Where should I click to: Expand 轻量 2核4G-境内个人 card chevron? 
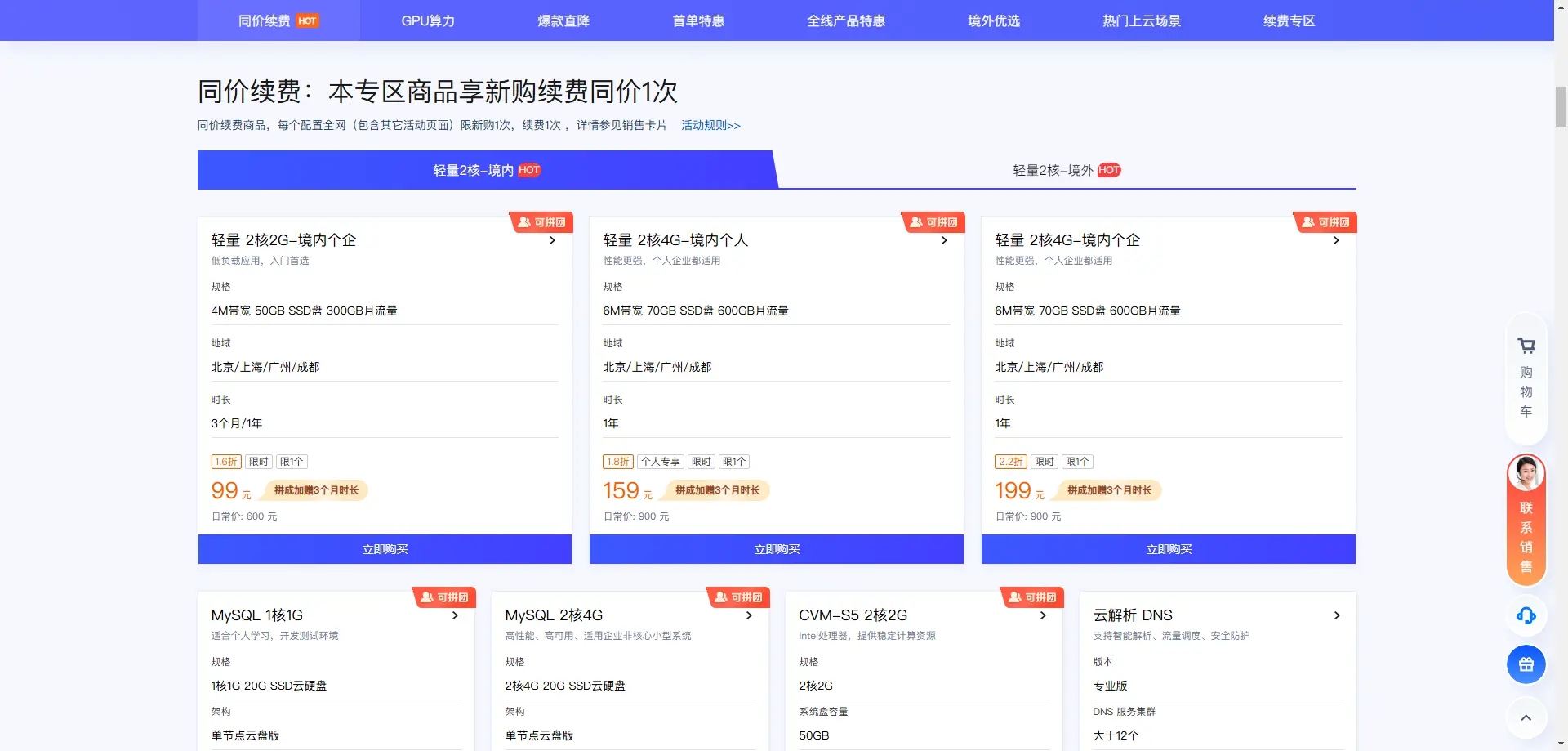click(x=944, y=240)
